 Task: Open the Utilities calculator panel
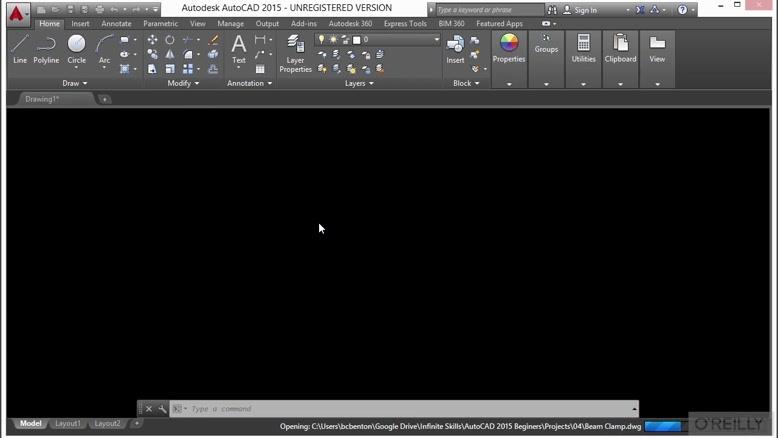point(584,49)
